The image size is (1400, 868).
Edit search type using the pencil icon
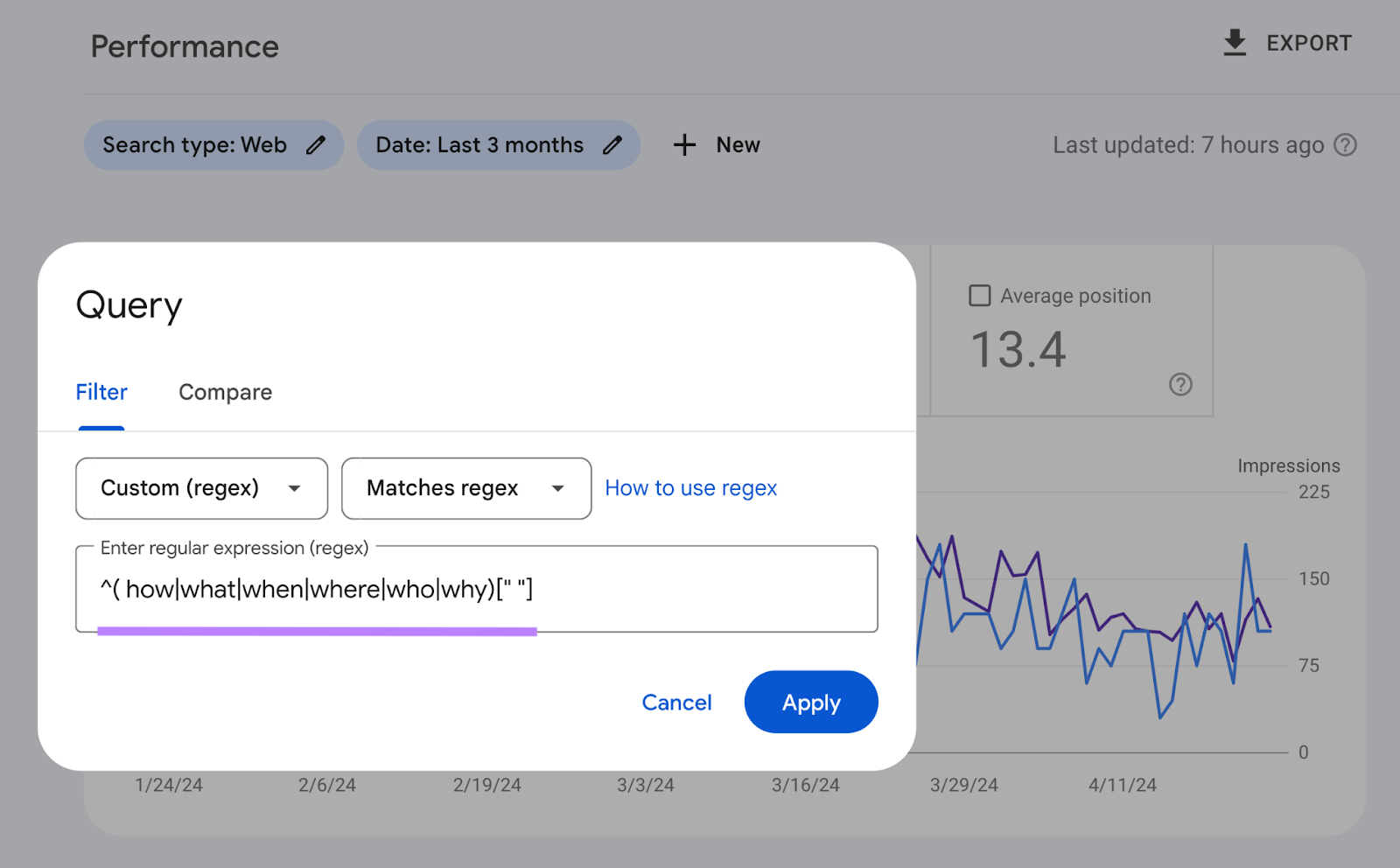tap(316, 144)
